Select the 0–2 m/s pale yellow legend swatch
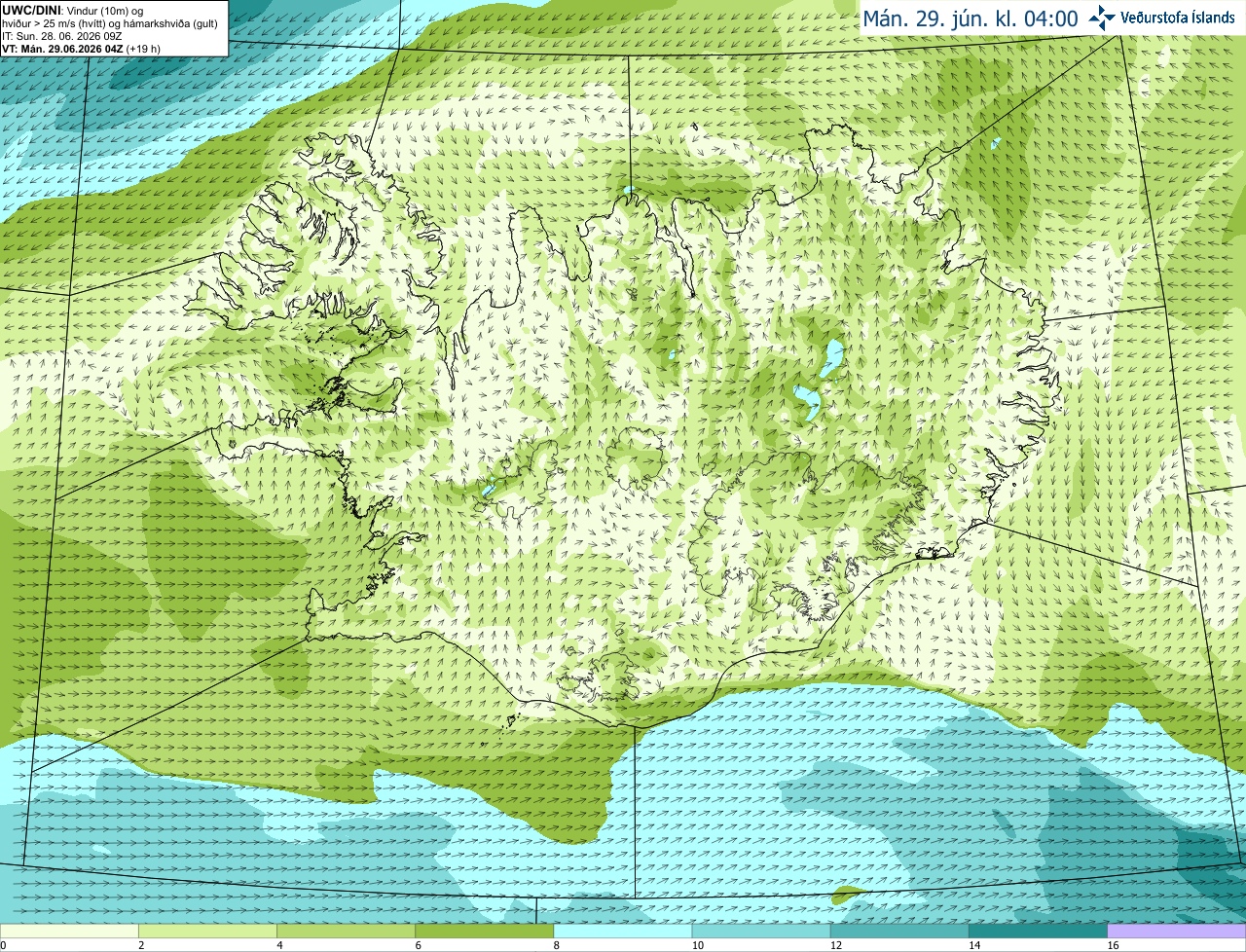1246x952 pixels. pyautogui.click(x=69, y=932)
